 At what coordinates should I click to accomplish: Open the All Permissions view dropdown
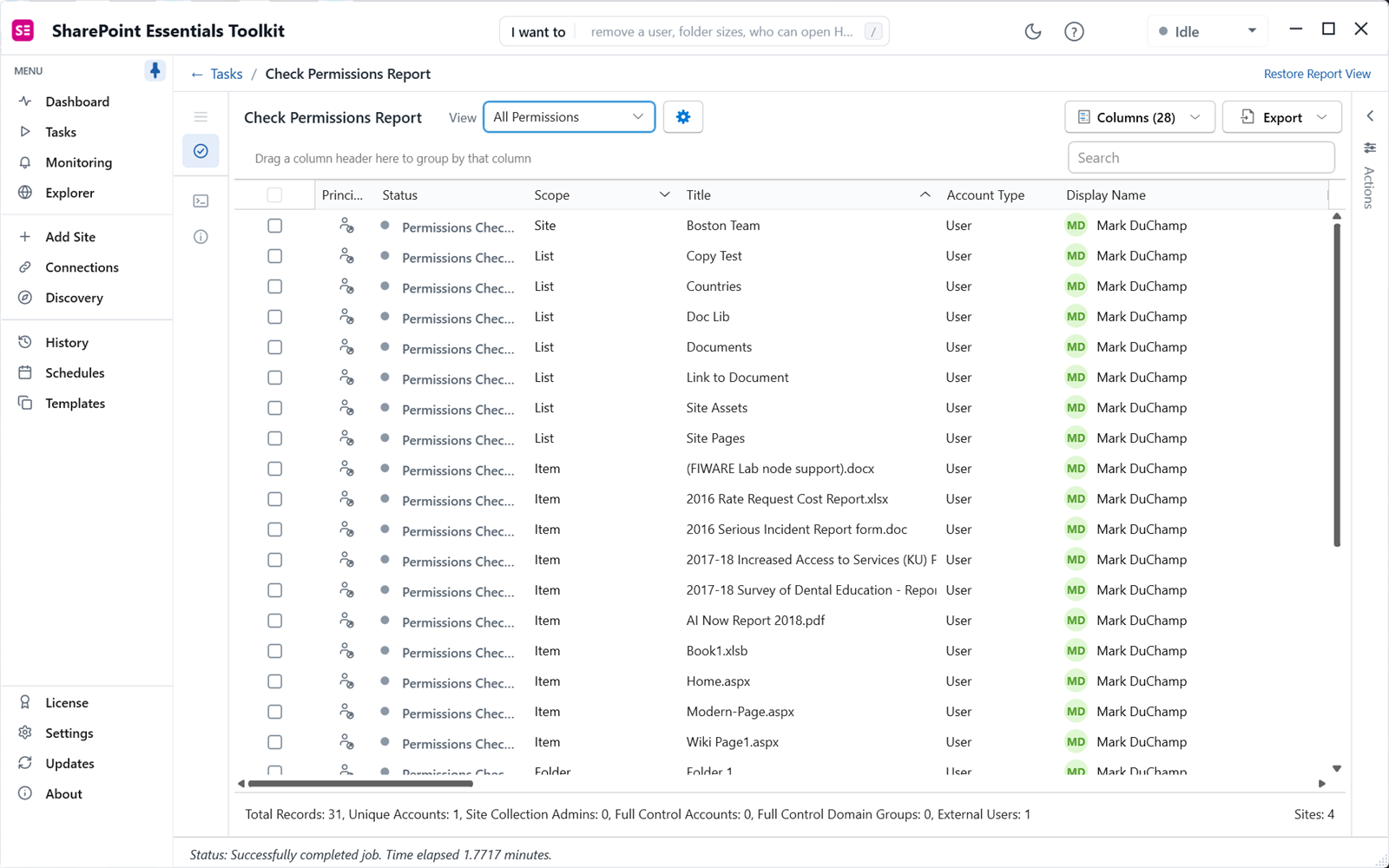pos(569,117)
